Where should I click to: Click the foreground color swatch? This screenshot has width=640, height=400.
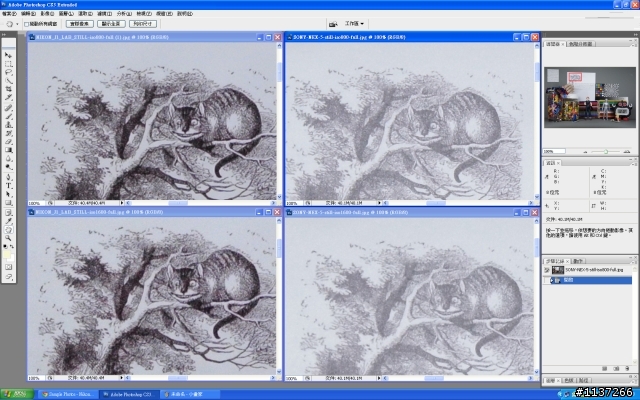click(x=7, y=255)
